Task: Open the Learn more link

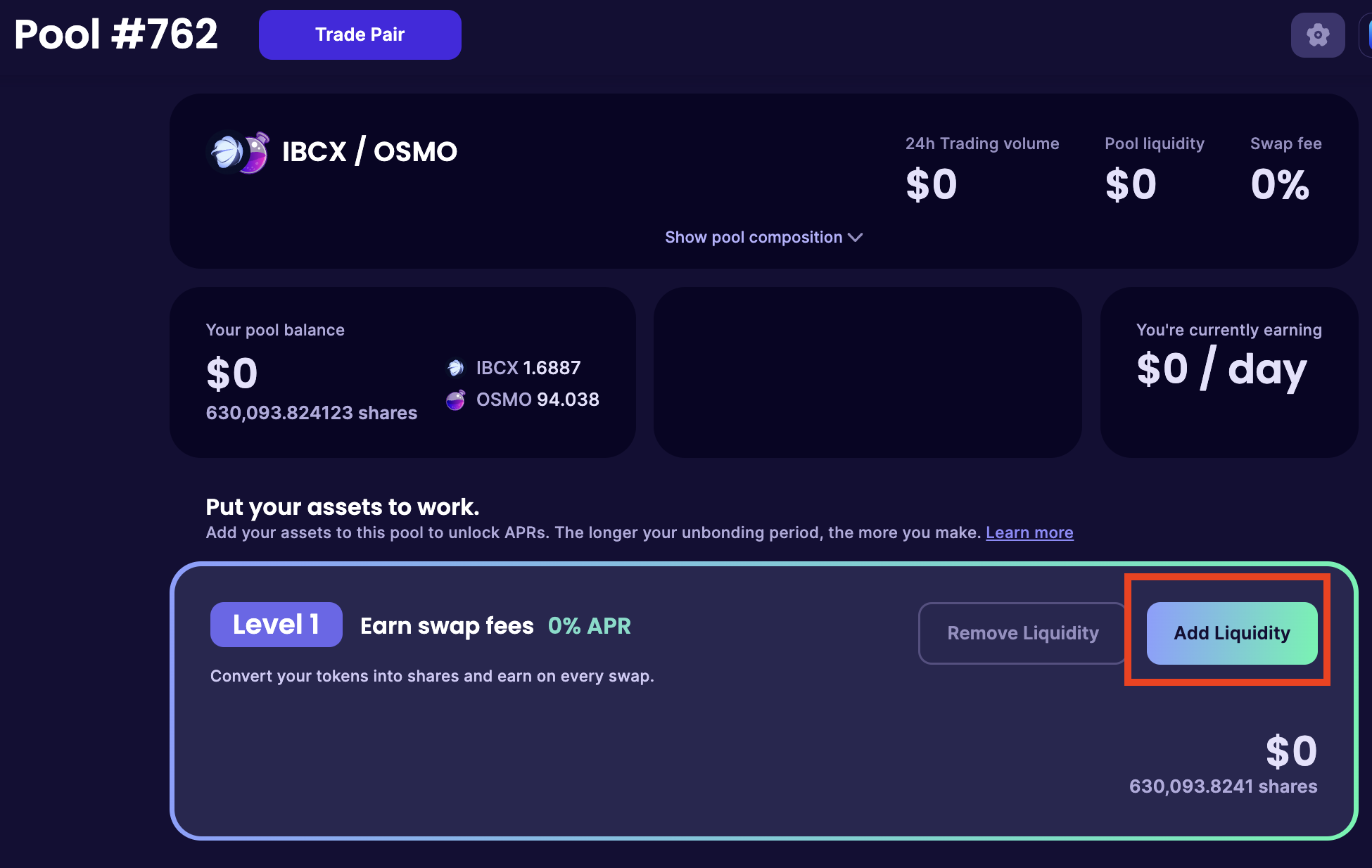Action: coord(1029,532)
